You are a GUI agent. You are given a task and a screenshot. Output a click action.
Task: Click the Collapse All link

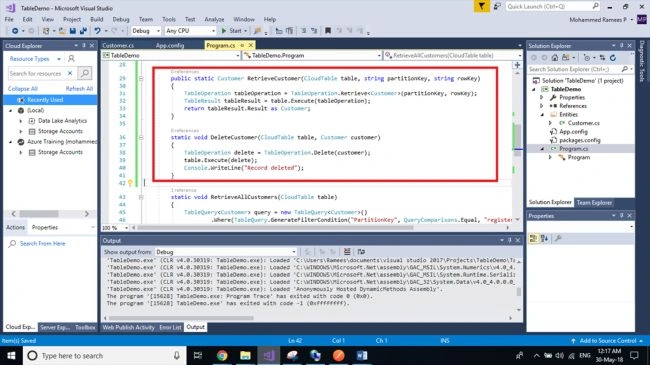(x=23, y=89)
